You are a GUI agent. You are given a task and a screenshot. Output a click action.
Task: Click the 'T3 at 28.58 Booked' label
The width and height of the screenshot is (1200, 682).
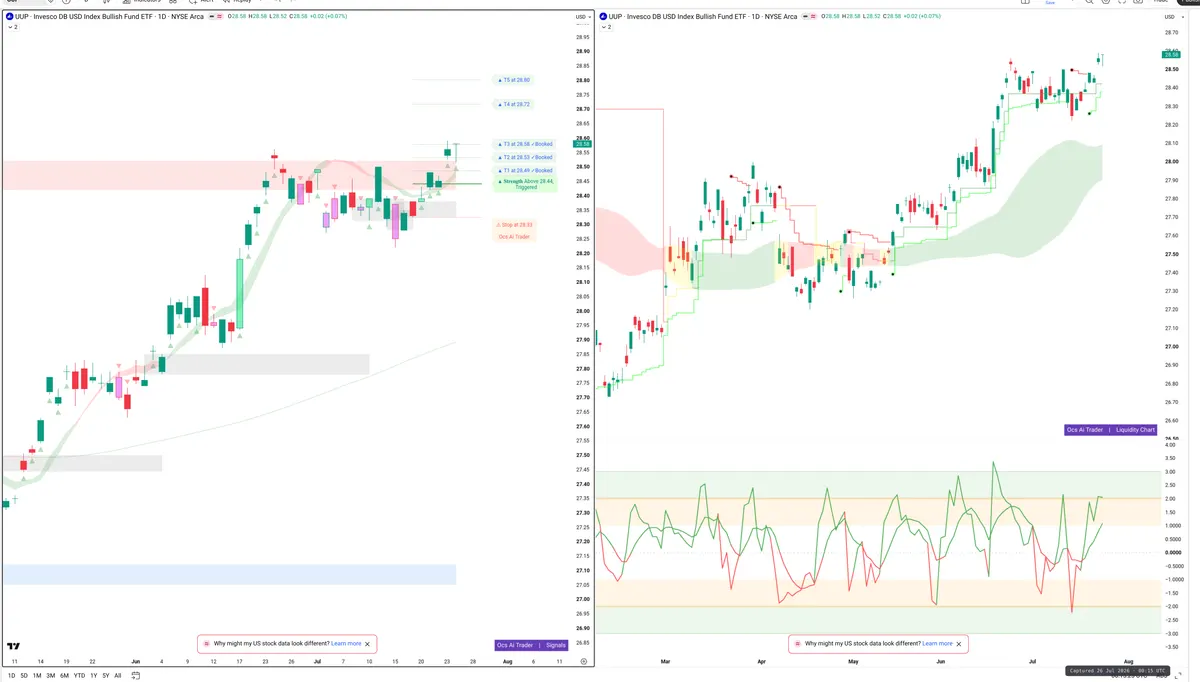pyautogui.click(x=525, y=144)
